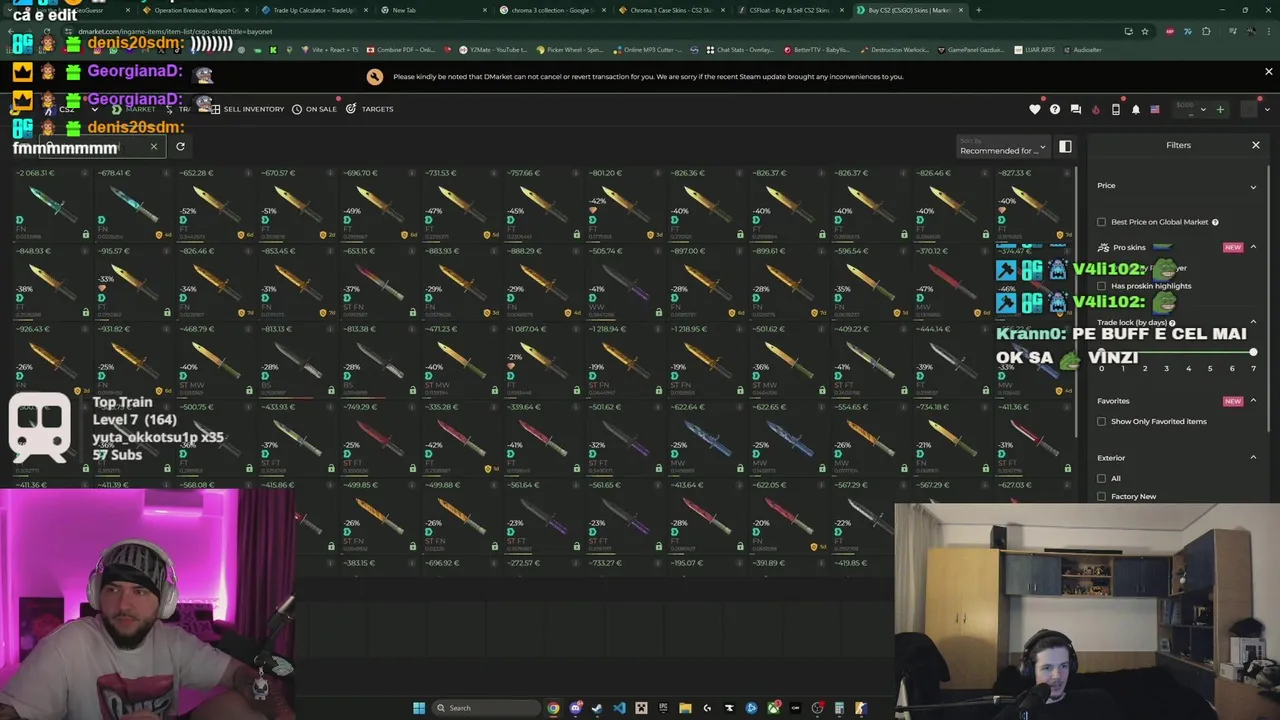This screenshot has width=1280, height=720.
Task: Open the Xbox app on taskbar
Action: (773, 708)
